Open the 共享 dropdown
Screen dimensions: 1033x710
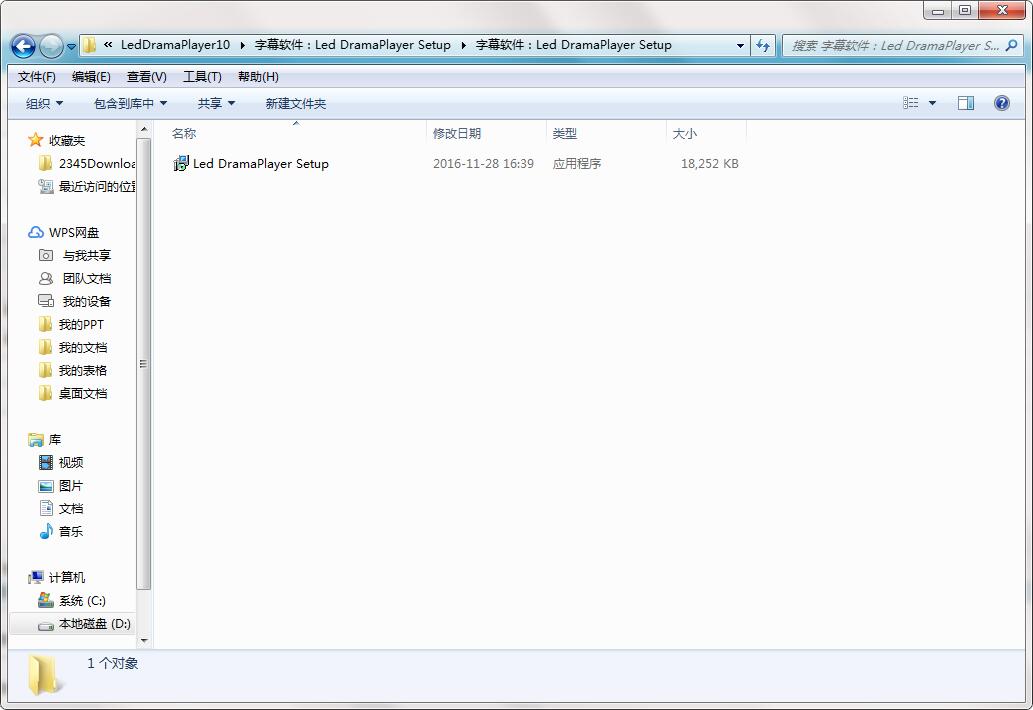point(216,103)
